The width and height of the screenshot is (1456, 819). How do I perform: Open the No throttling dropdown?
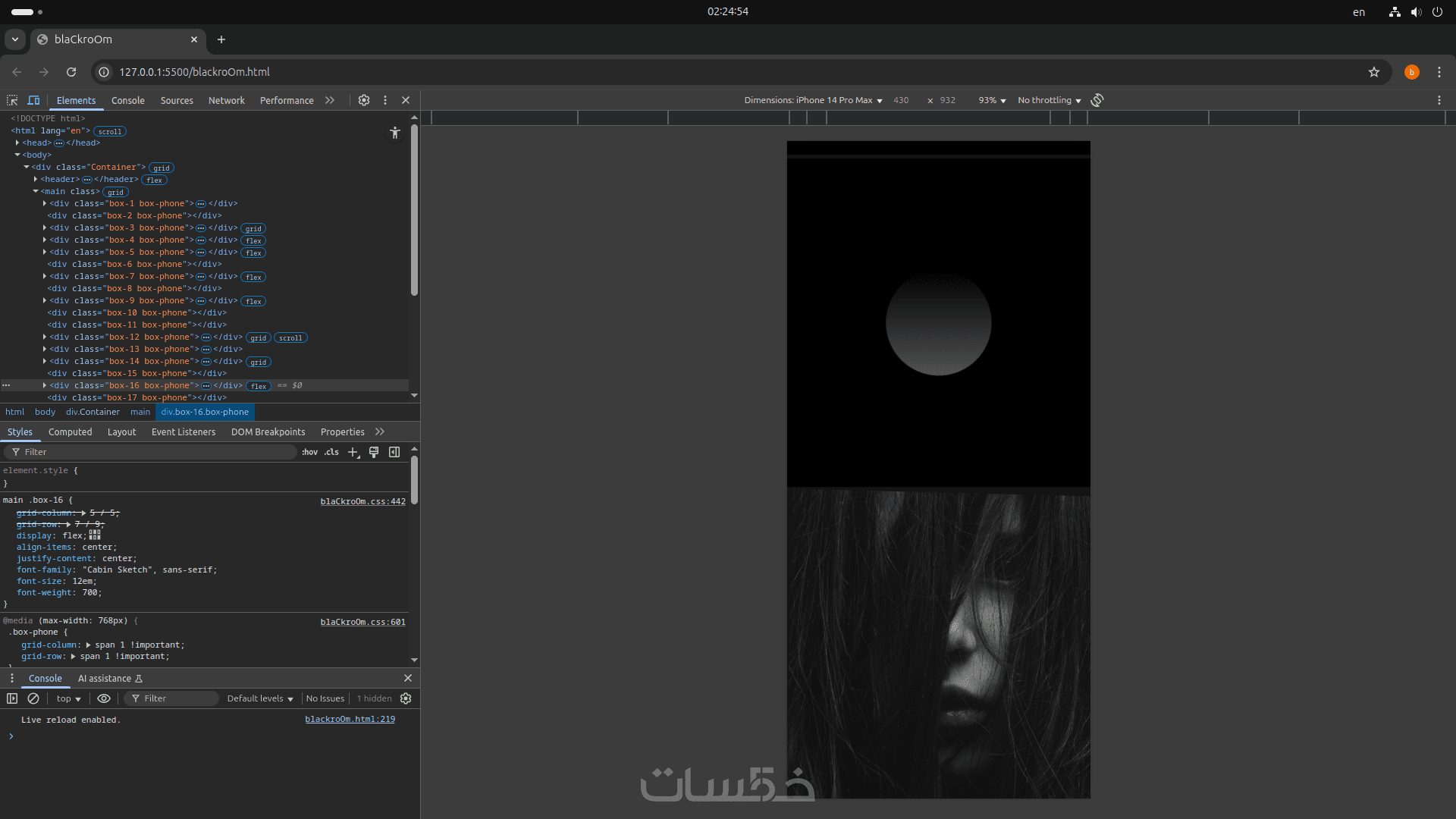1049,100
